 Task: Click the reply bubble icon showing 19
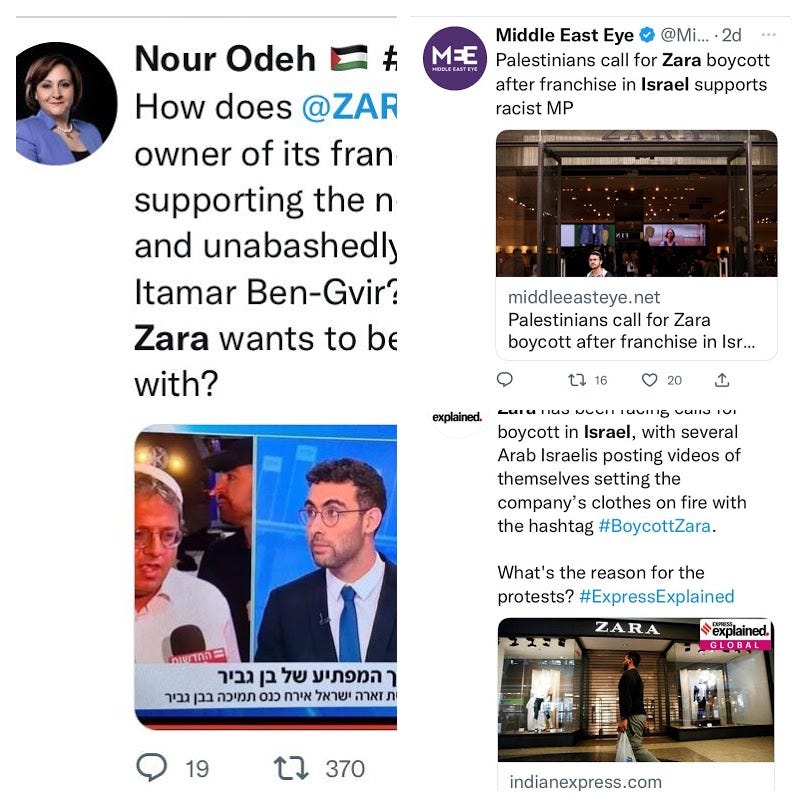152,767
